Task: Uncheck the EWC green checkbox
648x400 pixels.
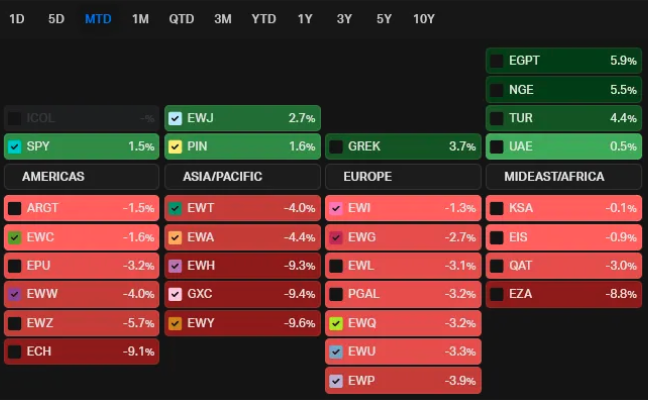Action: [14, 238]
